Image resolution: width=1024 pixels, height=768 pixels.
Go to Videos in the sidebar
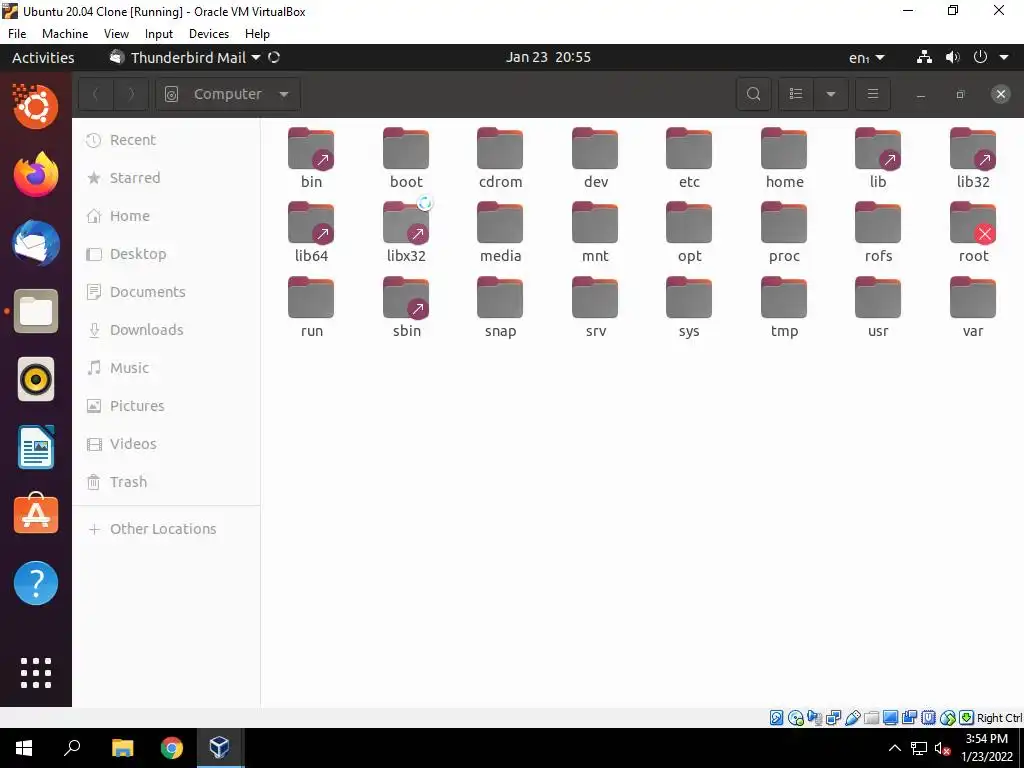click(x=166, y=443)
